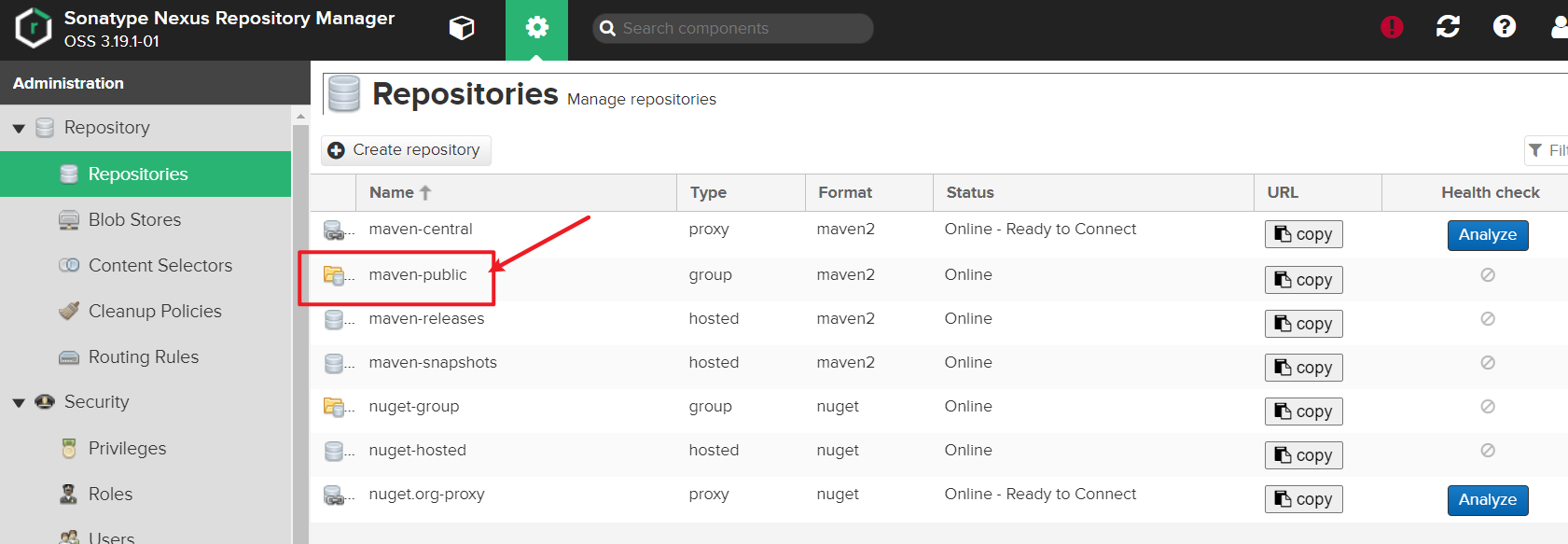Collapse the Security tree section
Viewport: 1568px width, 544px height.
(19, 403)
